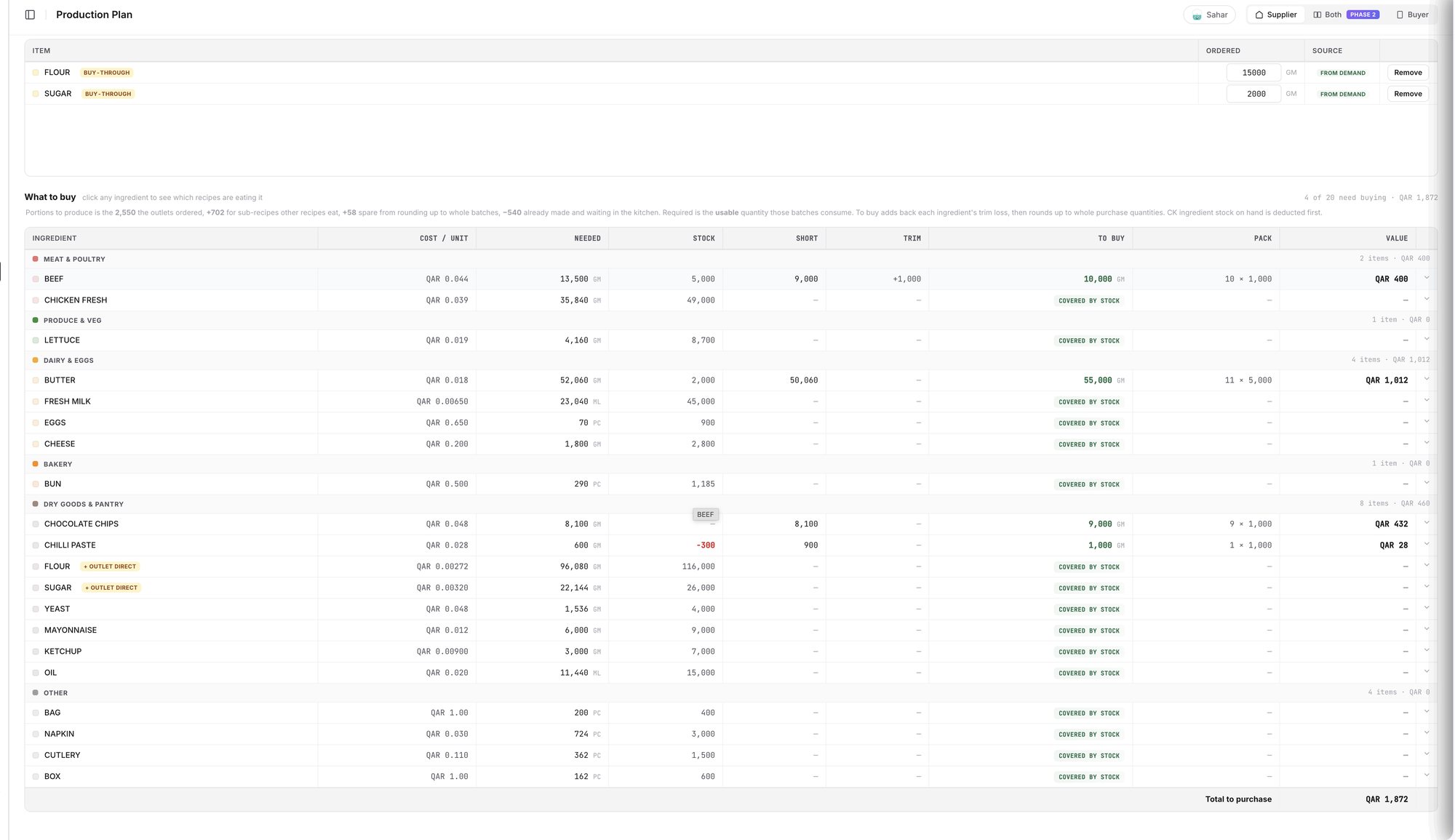Click the CHICKEN FRESH color swatch
This screenshot has width=1455, height=840.
click(36, 300)
